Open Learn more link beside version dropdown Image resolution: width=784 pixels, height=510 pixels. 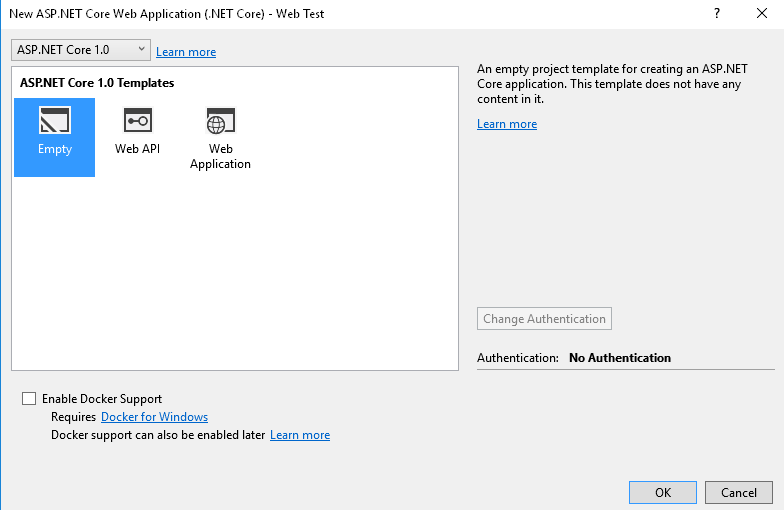coord(186,52)
